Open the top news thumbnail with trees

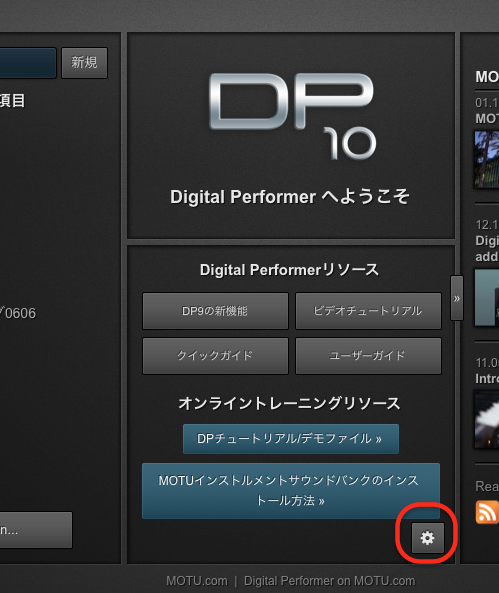click(487, 159)
